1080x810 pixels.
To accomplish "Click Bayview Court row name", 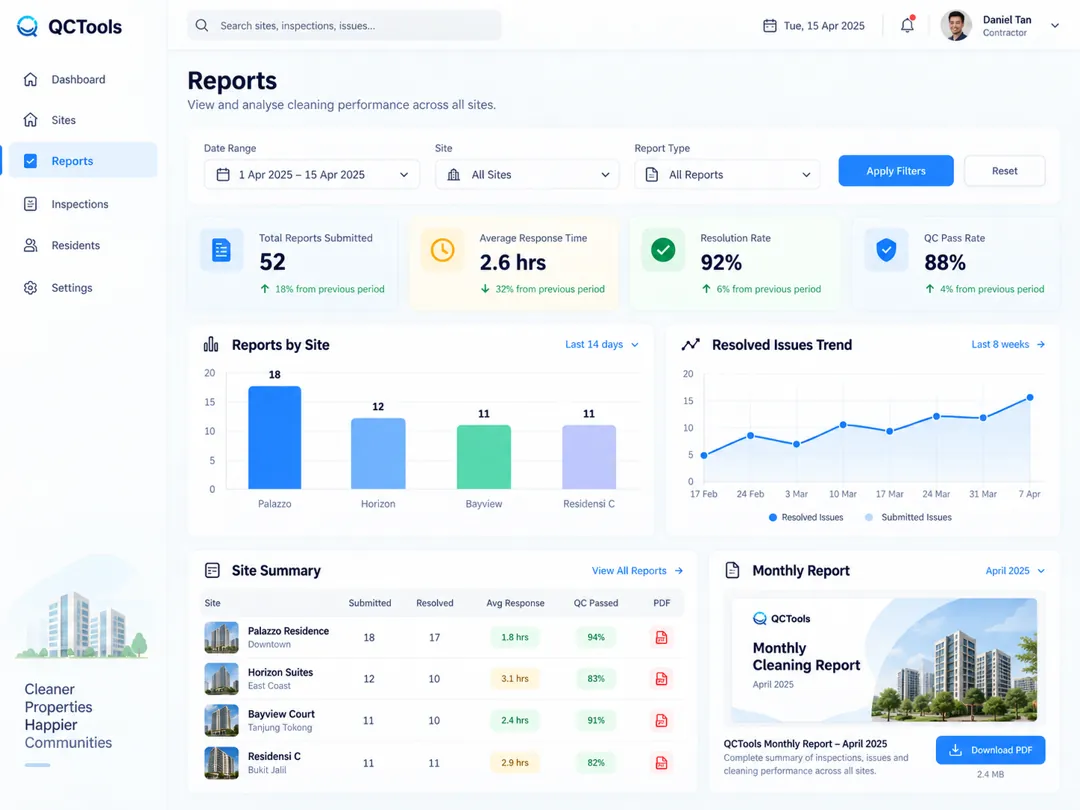I will coord(281,714).
